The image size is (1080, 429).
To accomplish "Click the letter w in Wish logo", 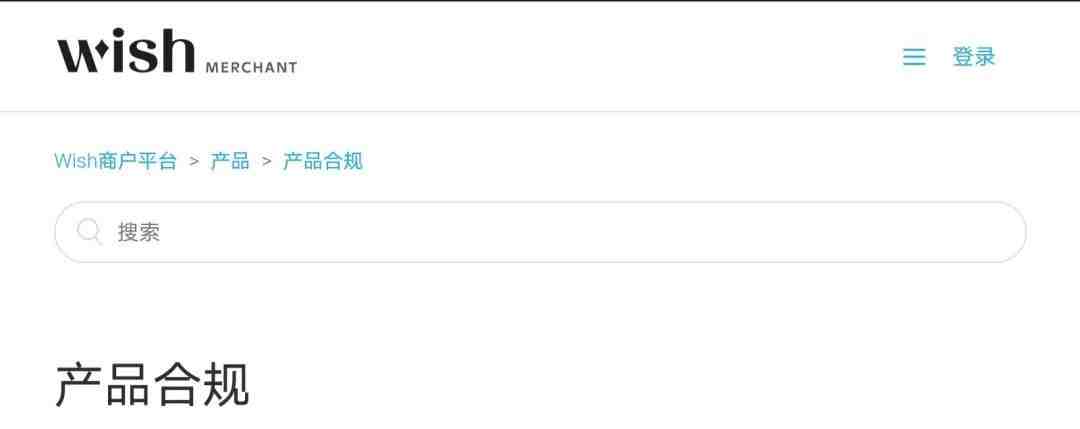I will click(x=80, y=56).
